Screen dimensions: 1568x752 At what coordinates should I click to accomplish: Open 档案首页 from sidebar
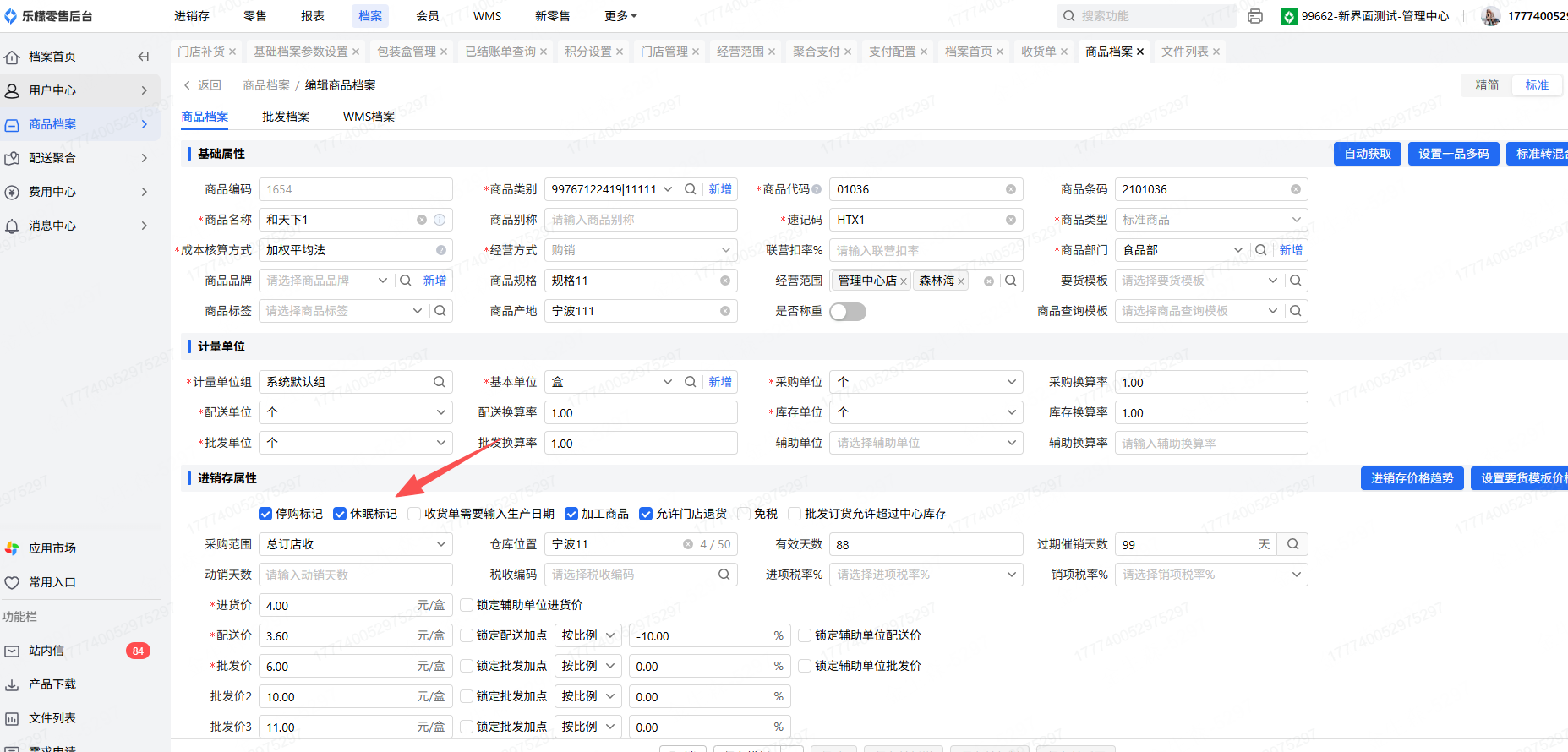coord(52,57)
